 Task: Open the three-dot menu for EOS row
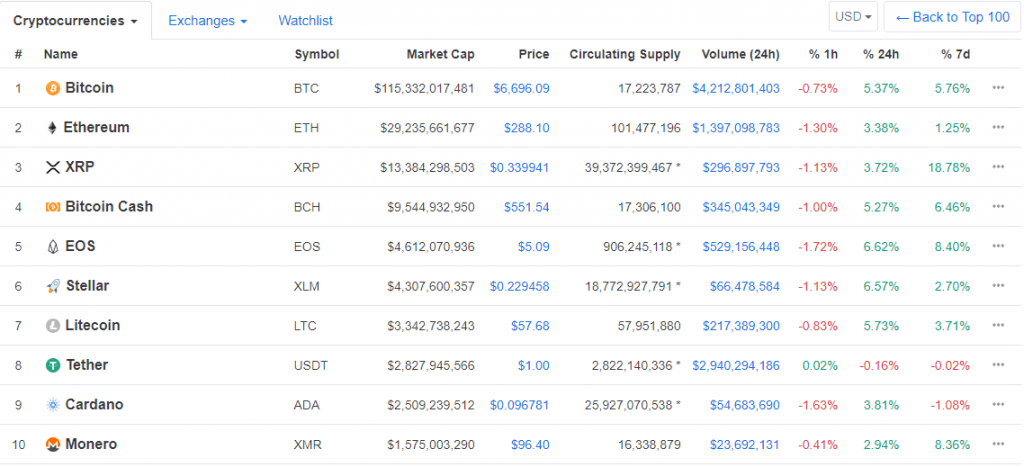pyautogui.click(x=998, y=246)
